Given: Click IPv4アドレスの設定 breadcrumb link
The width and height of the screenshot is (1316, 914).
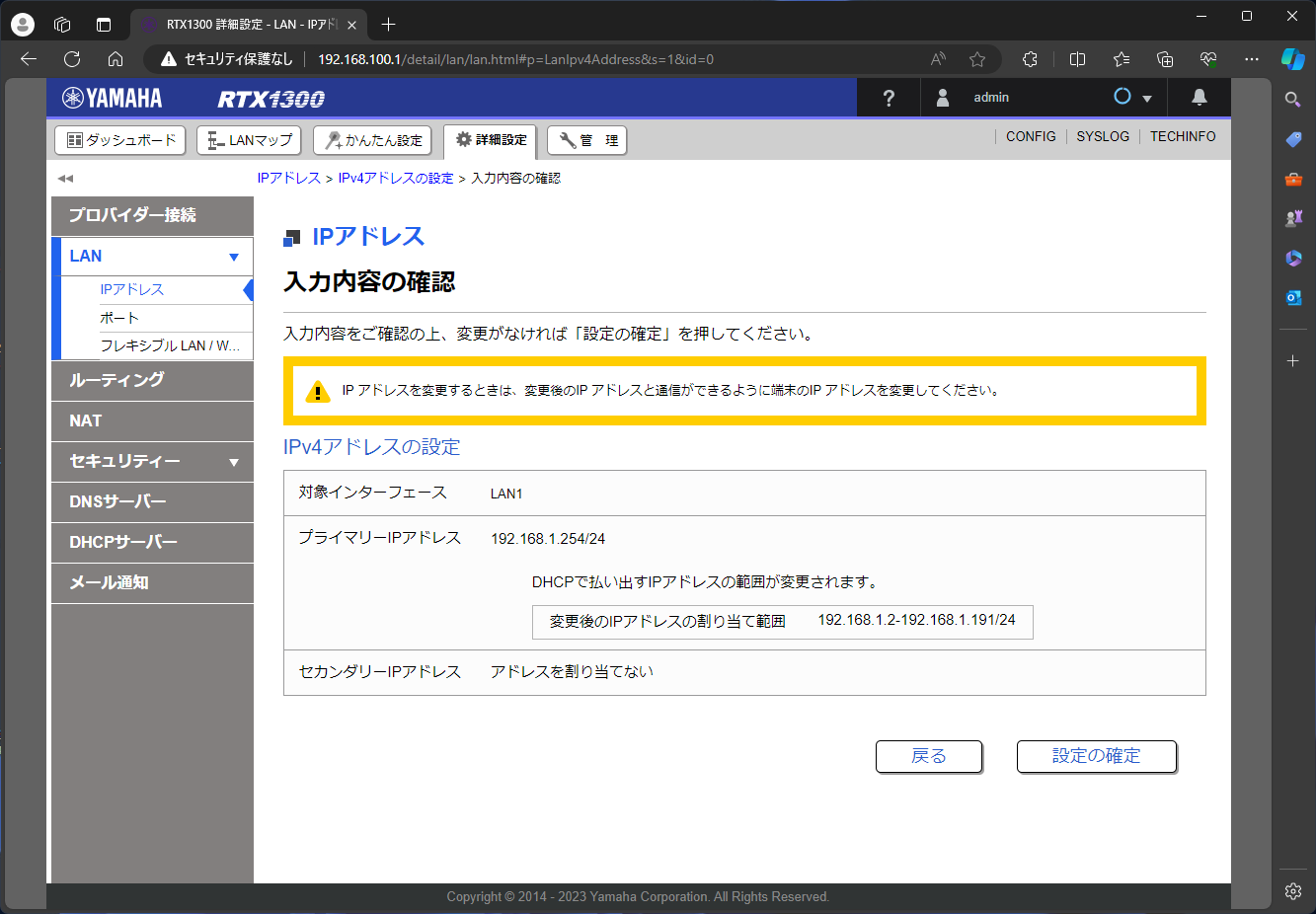Looking at the screenshot, I should [x=395, y=179].
